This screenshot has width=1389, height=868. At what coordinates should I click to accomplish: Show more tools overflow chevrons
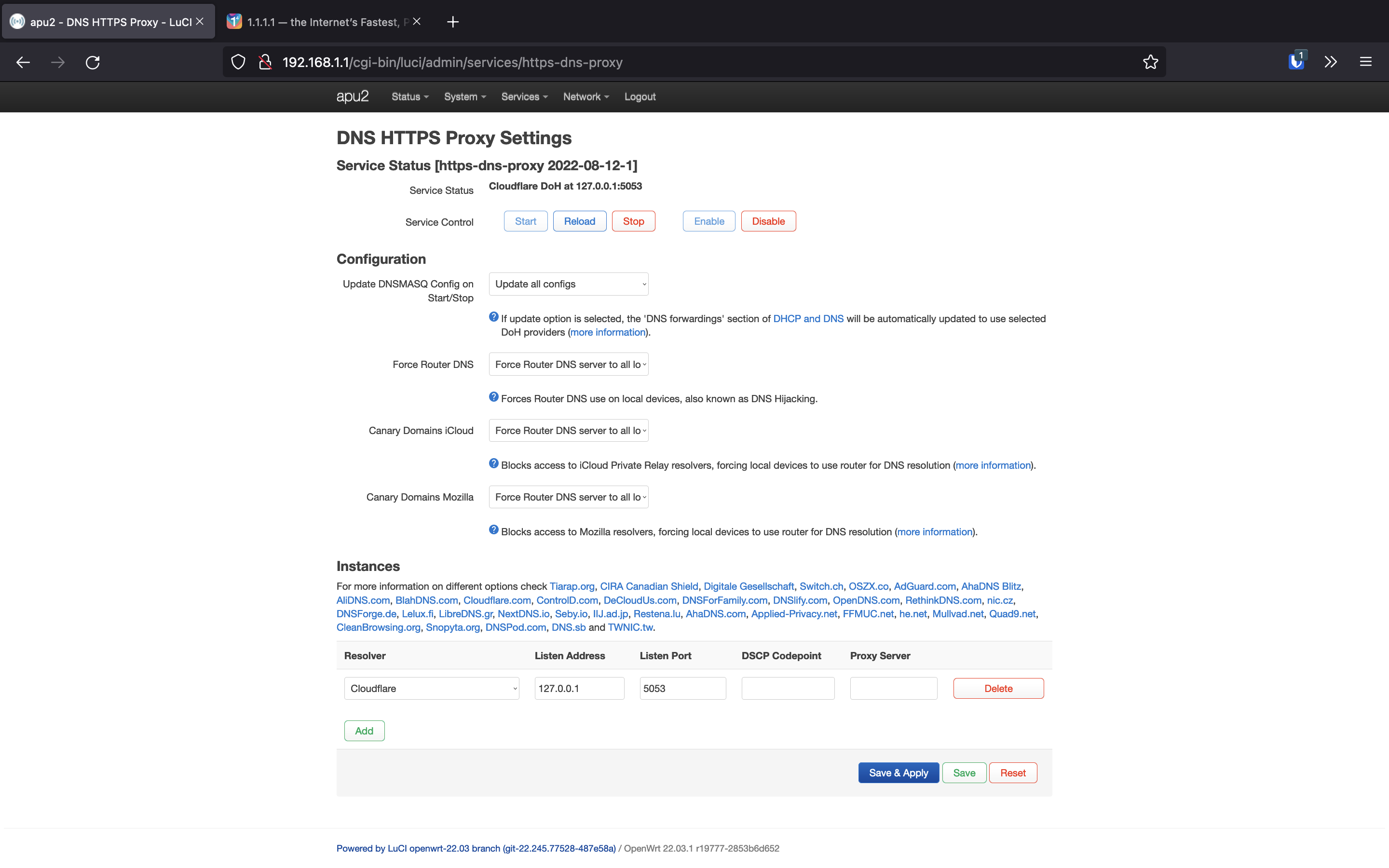1331,62
